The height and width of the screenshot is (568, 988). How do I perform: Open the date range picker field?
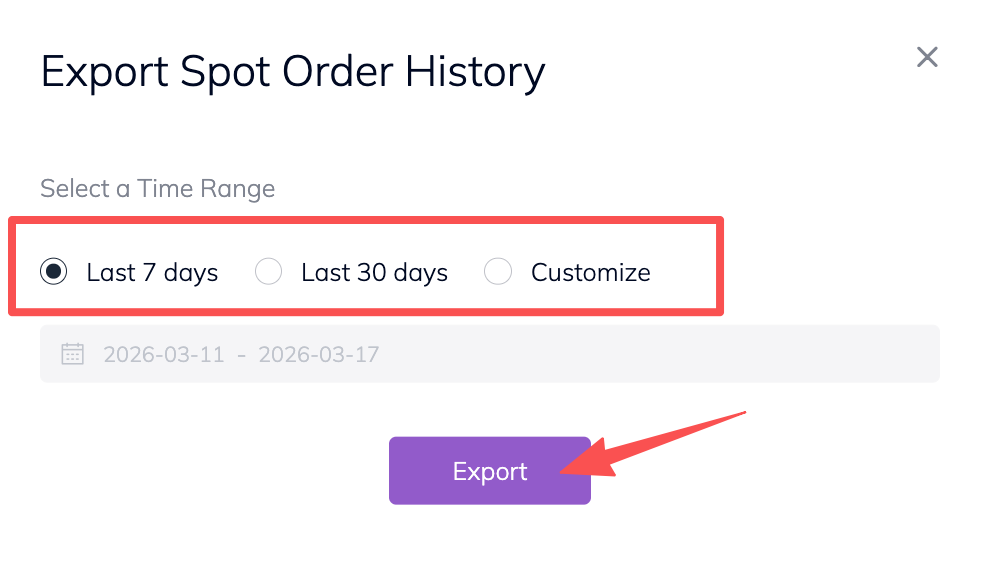[489, 354]
